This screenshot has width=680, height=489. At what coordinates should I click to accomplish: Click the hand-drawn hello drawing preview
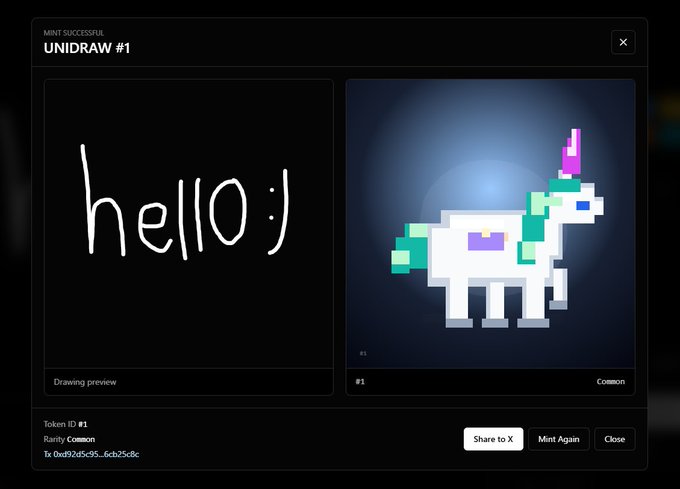pyautogui.click(x=189, y=224)
